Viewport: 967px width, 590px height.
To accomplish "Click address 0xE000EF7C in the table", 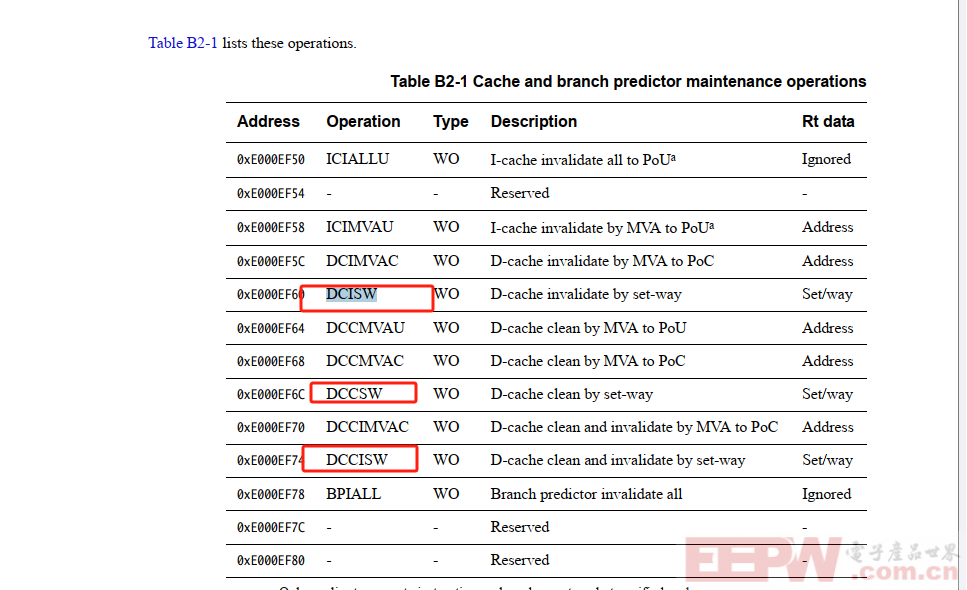I will point(271,528).
